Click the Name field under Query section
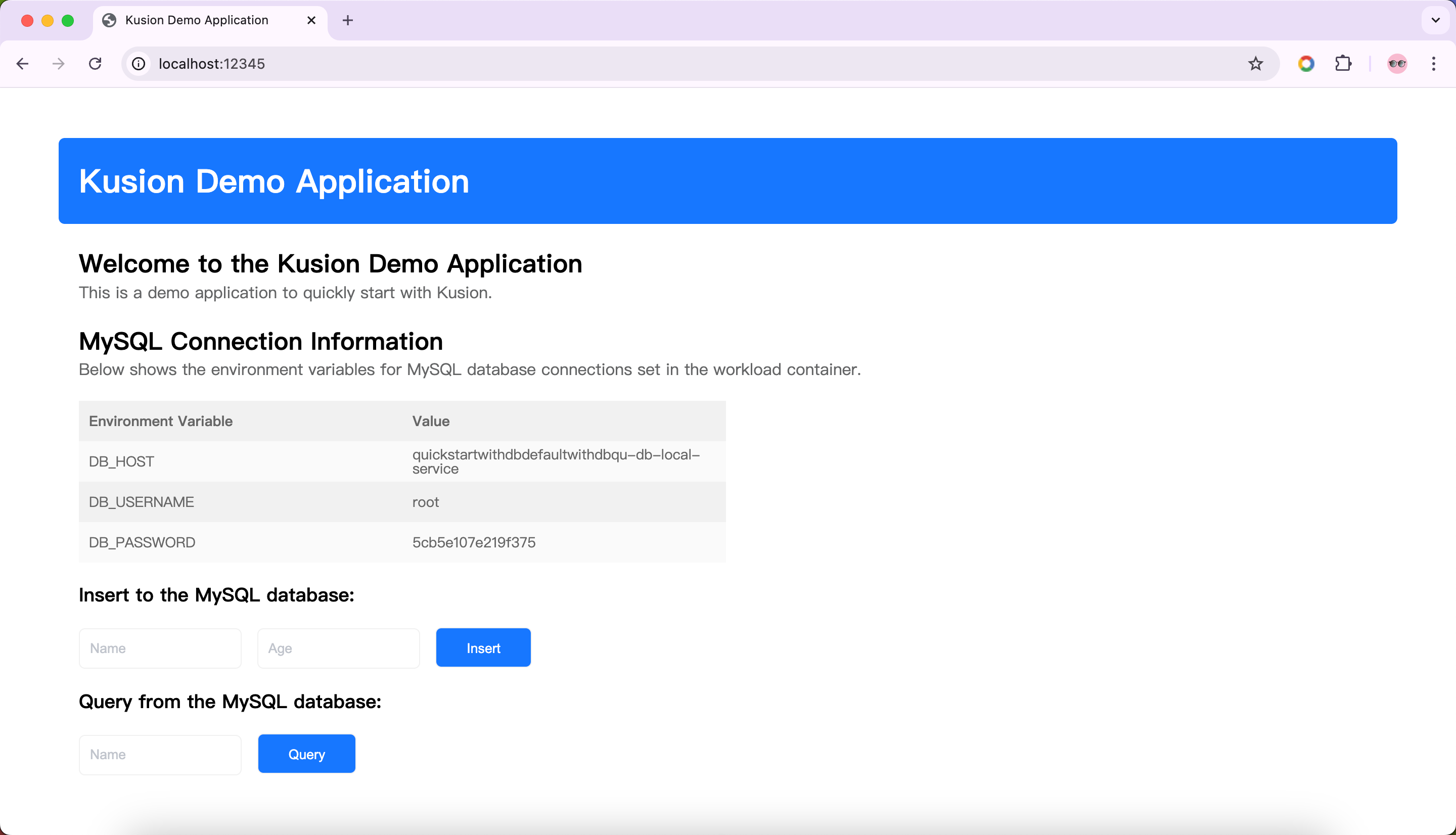The height and width of the screenshot is (835, 1456). pyautogui.click(x=159, y=754)
